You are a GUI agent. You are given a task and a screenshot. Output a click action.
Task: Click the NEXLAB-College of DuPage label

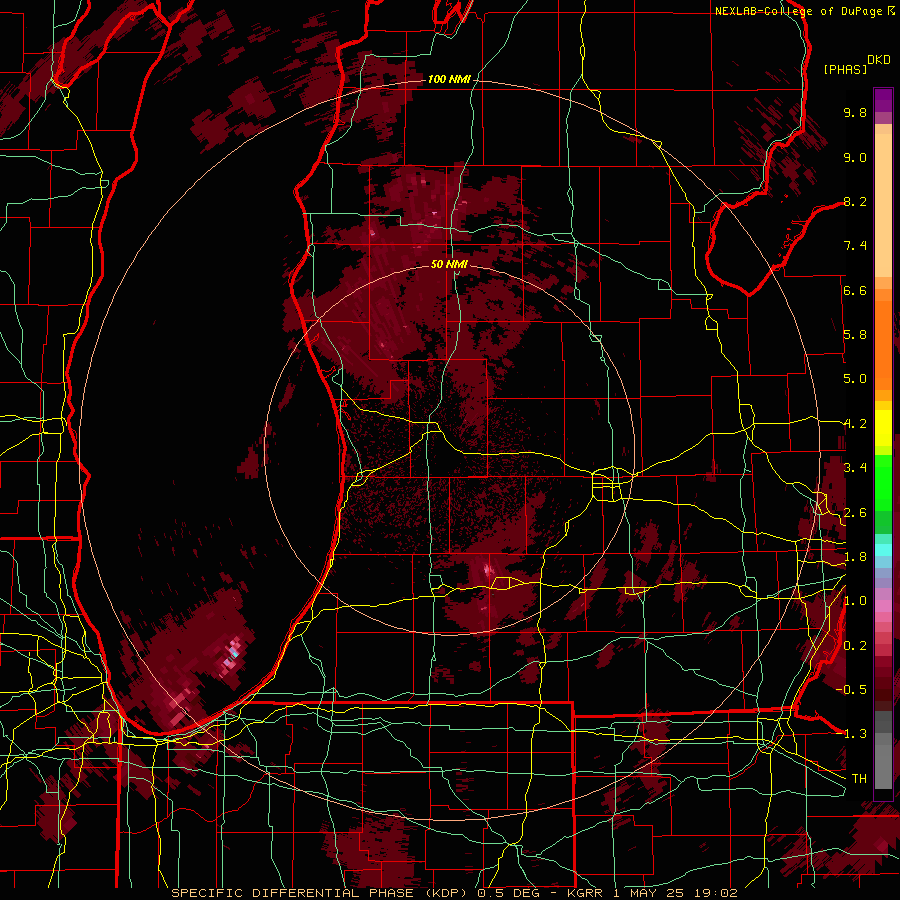coord(799,11)
